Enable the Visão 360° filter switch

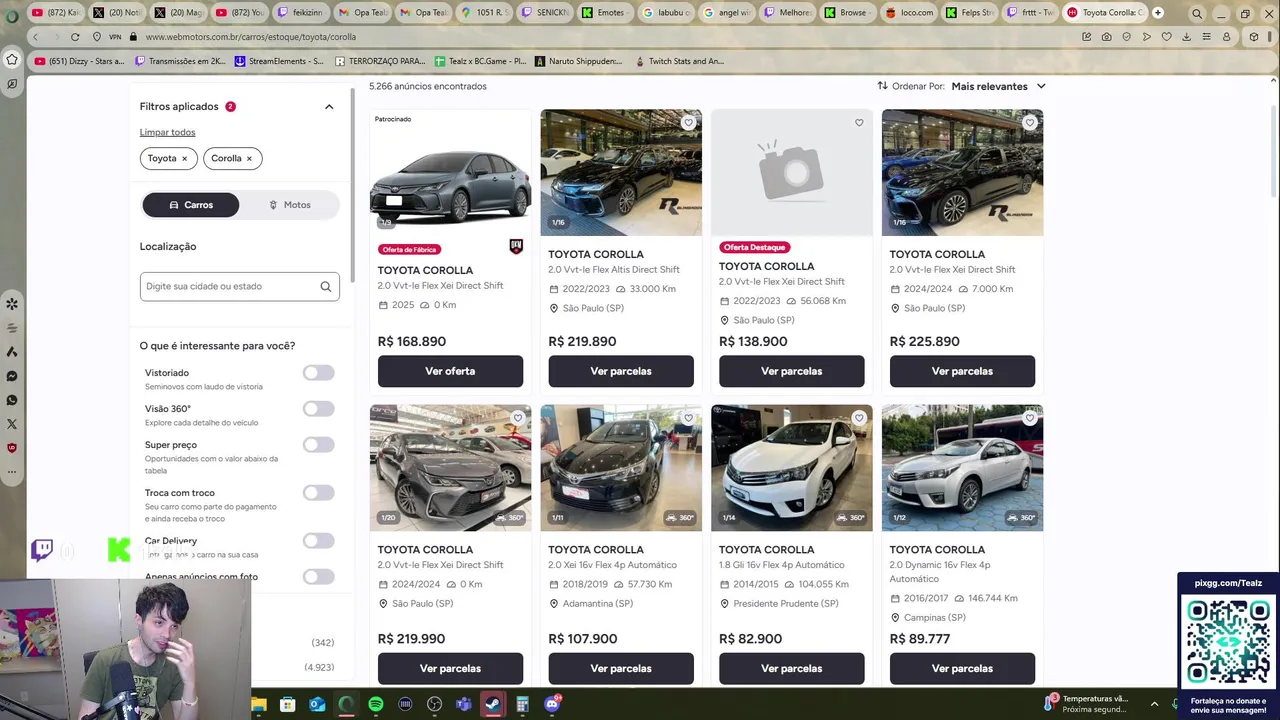[x=318, y=409]
